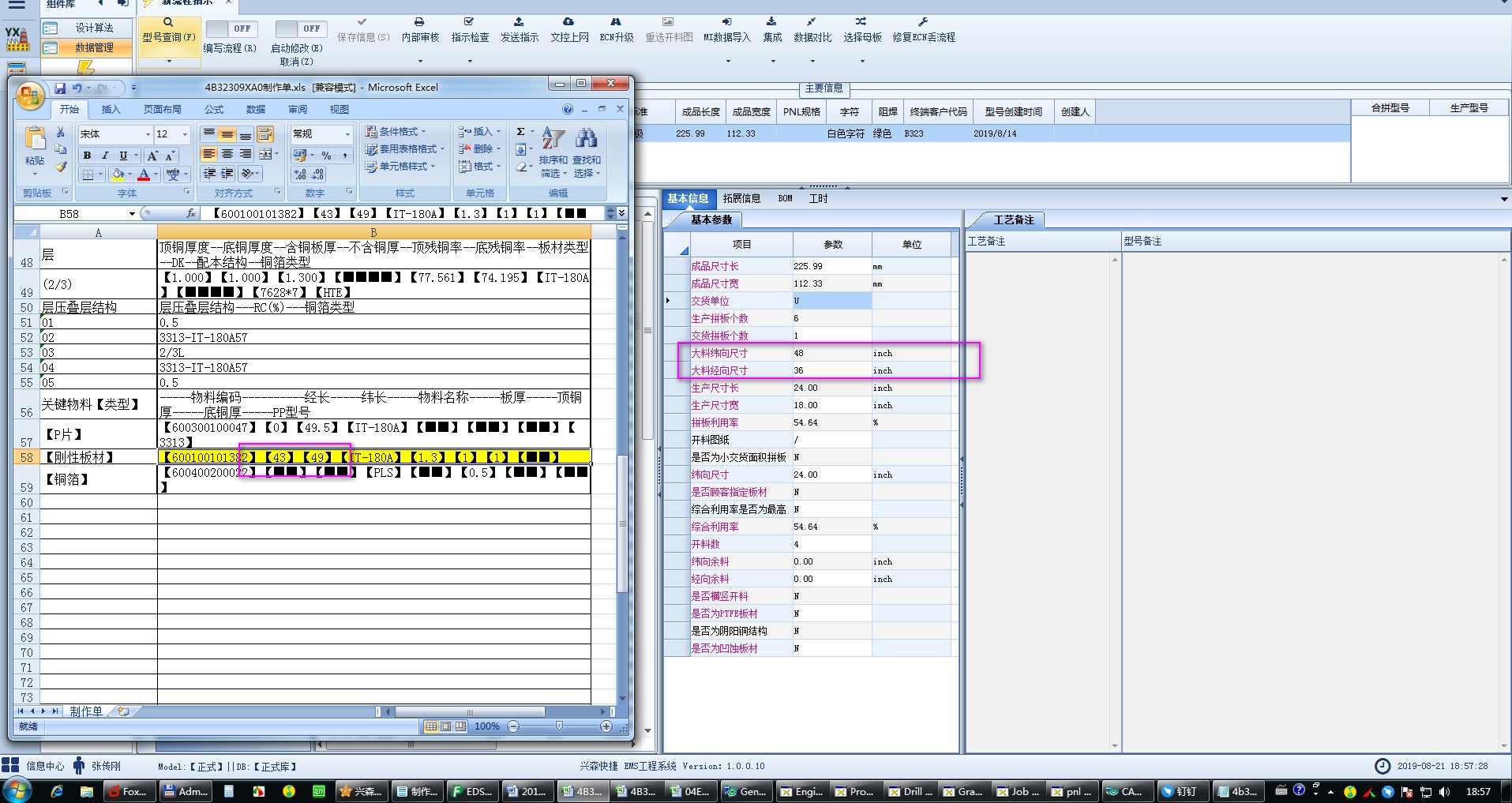
Task: Open the Excel help question mark icon
Action: pyautogui.click(x=568, y=109)
